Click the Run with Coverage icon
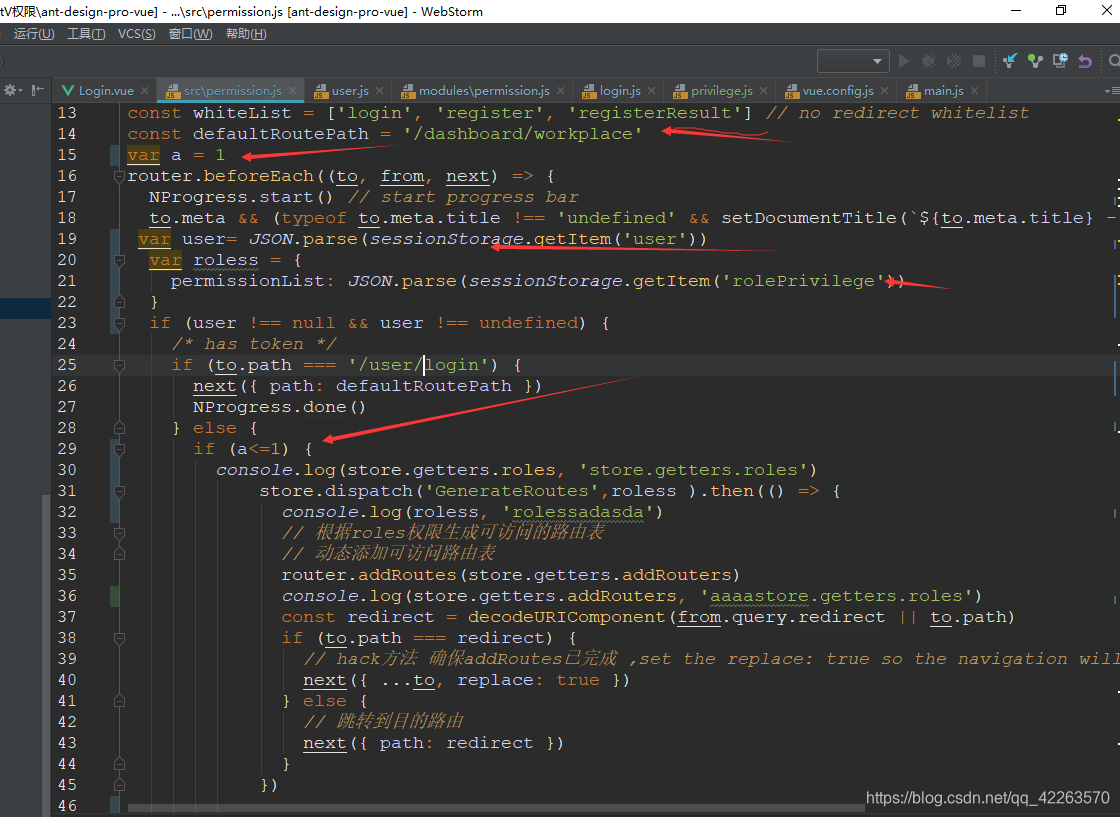 954,61
